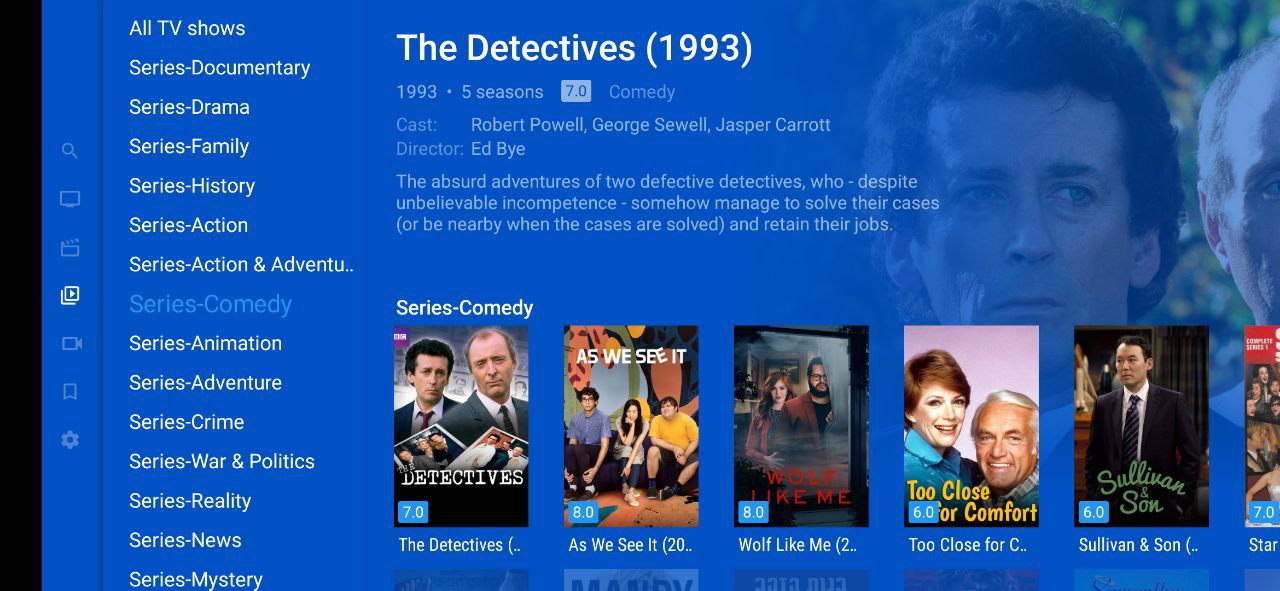Select the live TV icon in sidebar

click(x=69, y=199)
